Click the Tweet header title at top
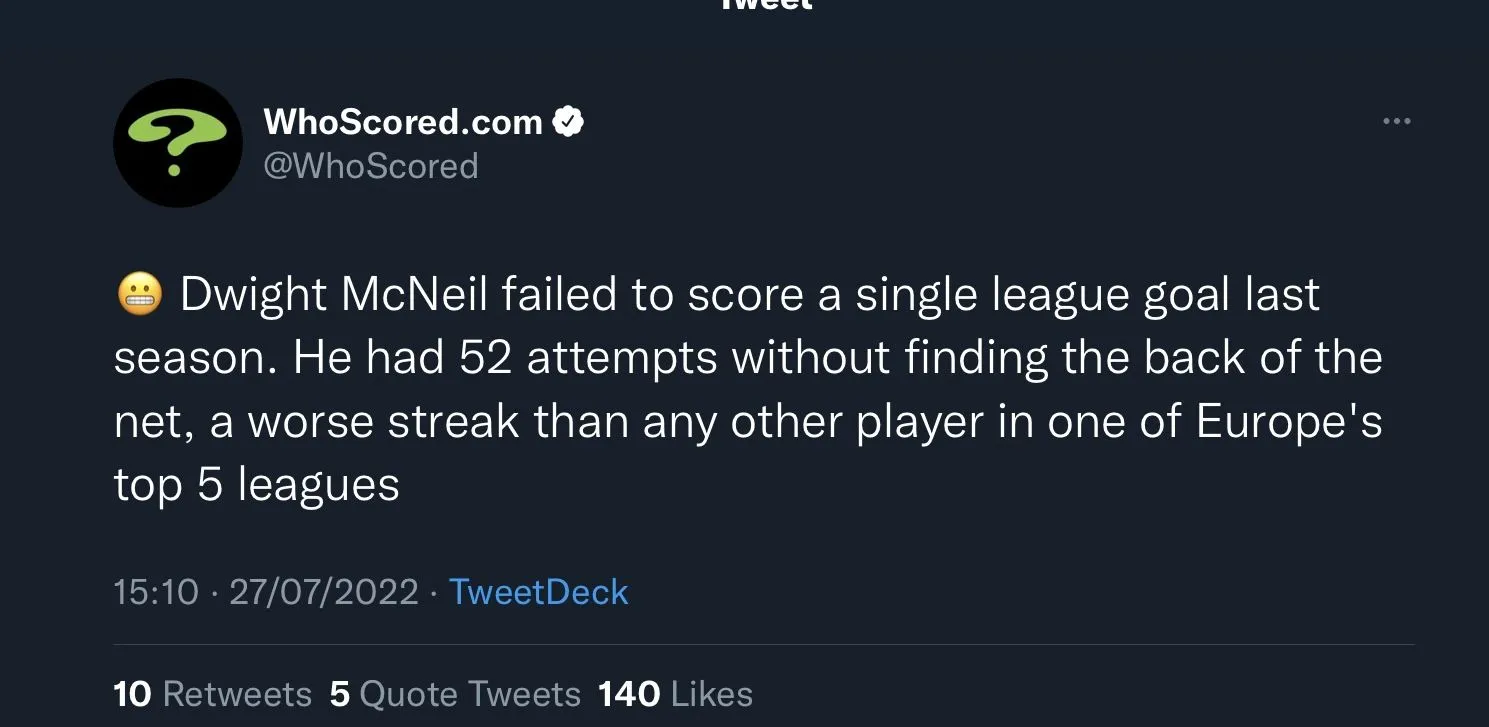Image resolution: width=1489 pixels, height=727 pixels. click(x=766, y=5)
